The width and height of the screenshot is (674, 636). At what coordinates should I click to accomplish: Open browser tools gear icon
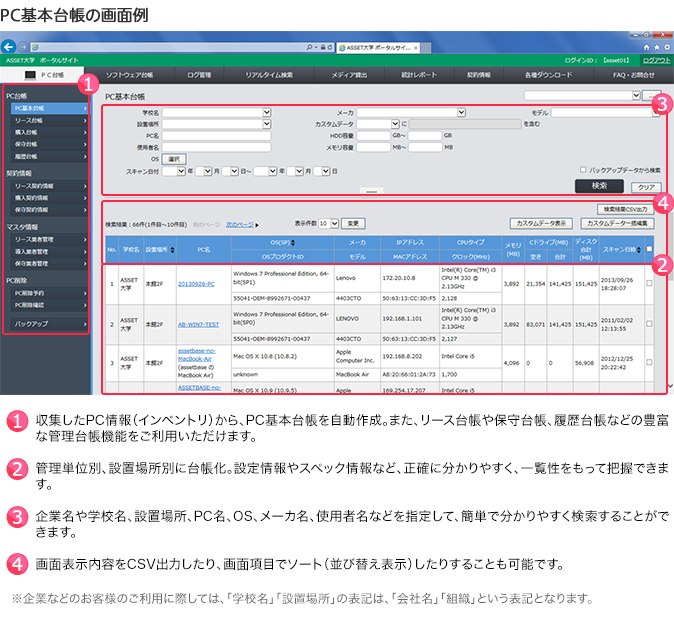667,47
